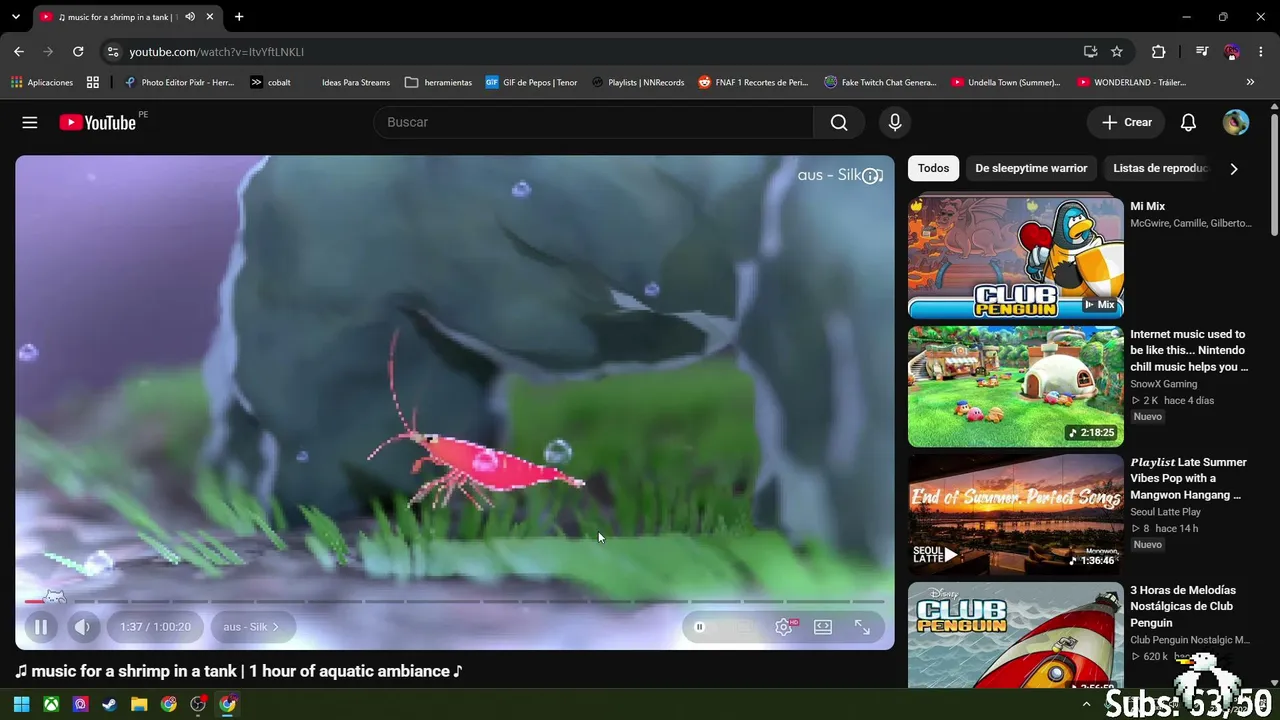Open the Aplicaciones bookmark shortcut

(x=42, y=82)
